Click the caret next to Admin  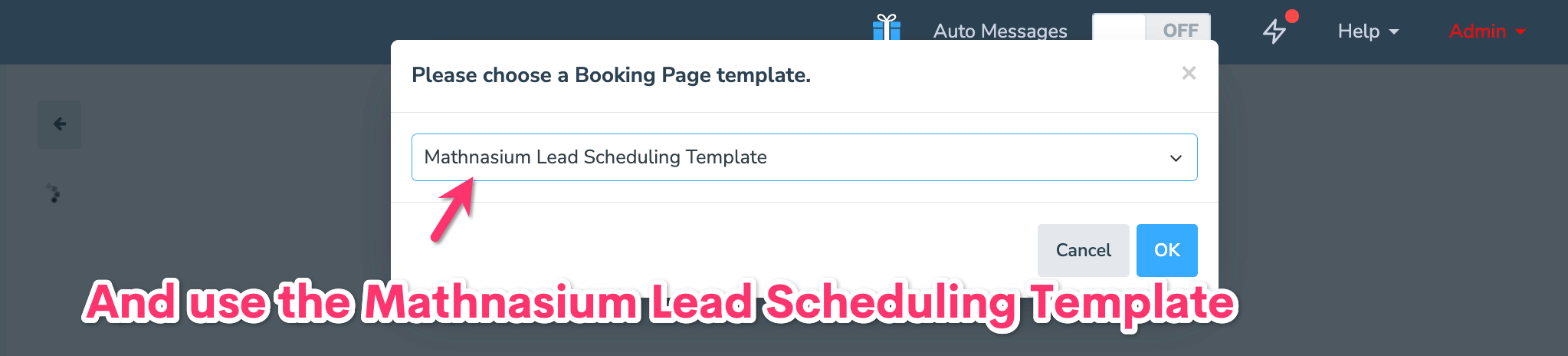[1520, 31]
